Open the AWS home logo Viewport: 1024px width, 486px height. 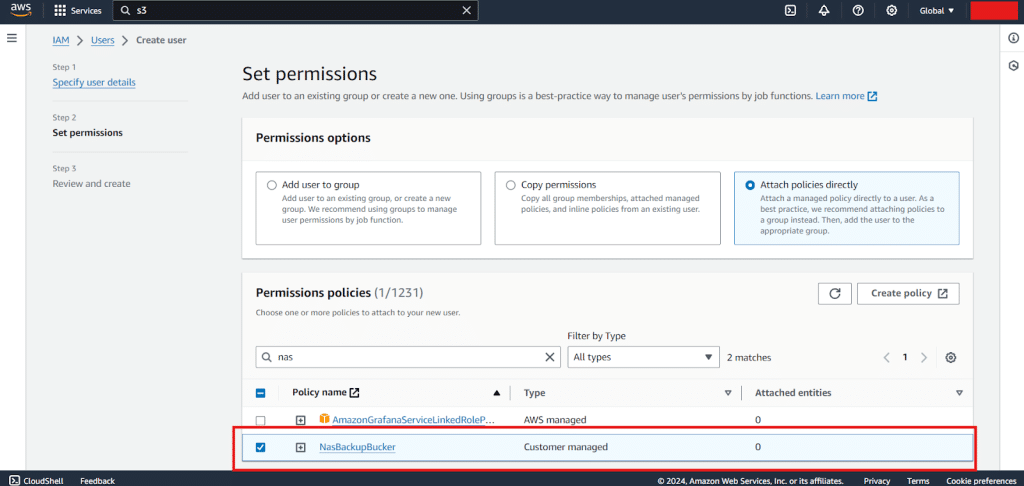pyautogui.click(x=21, y=10)
